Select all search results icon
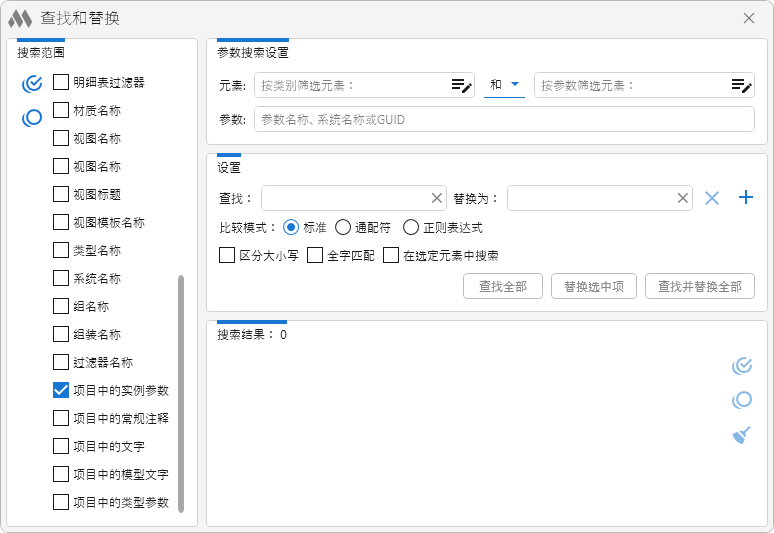 [741, 366]
